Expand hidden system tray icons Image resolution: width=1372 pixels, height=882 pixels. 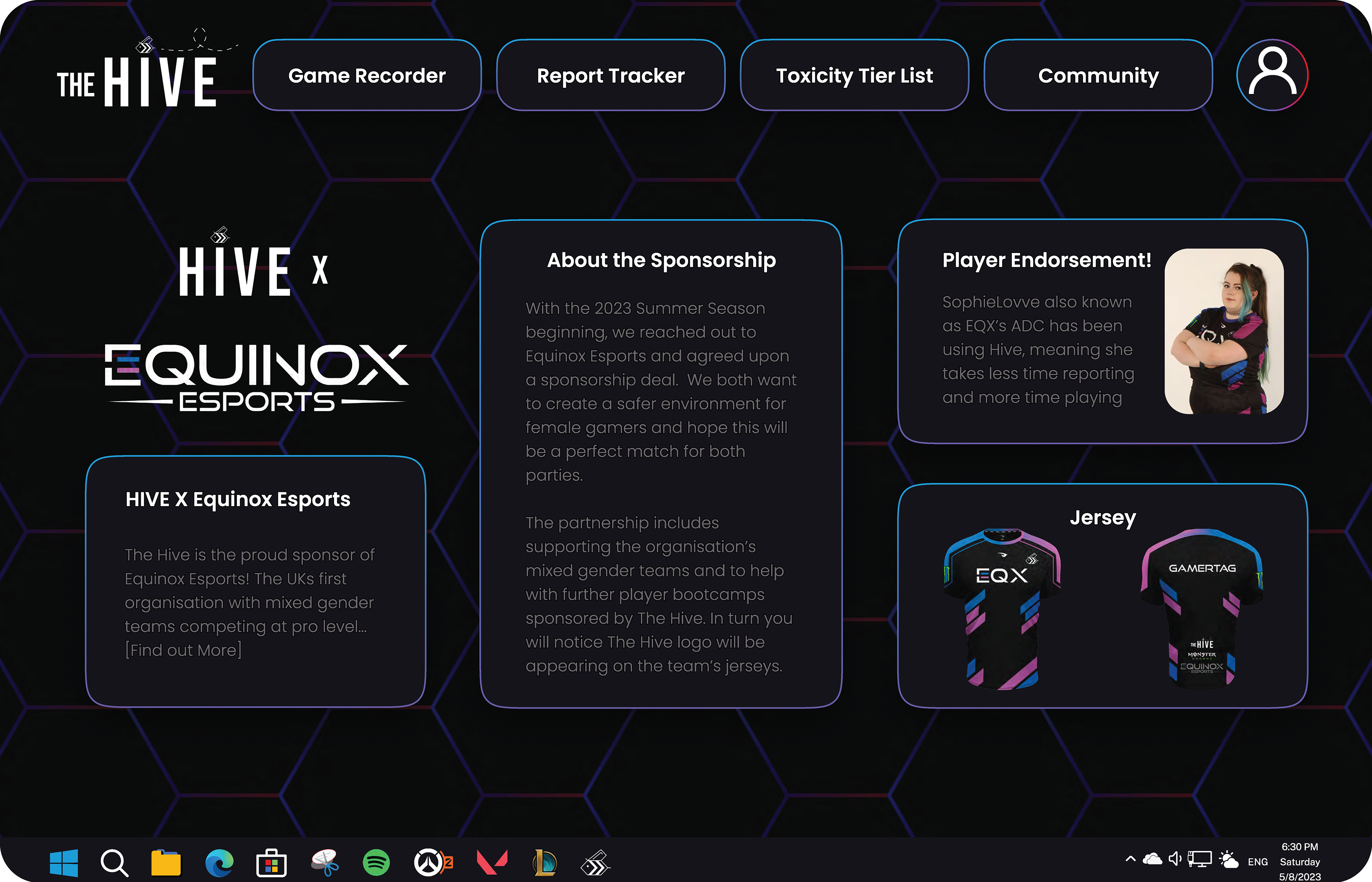click(1130, 858)
